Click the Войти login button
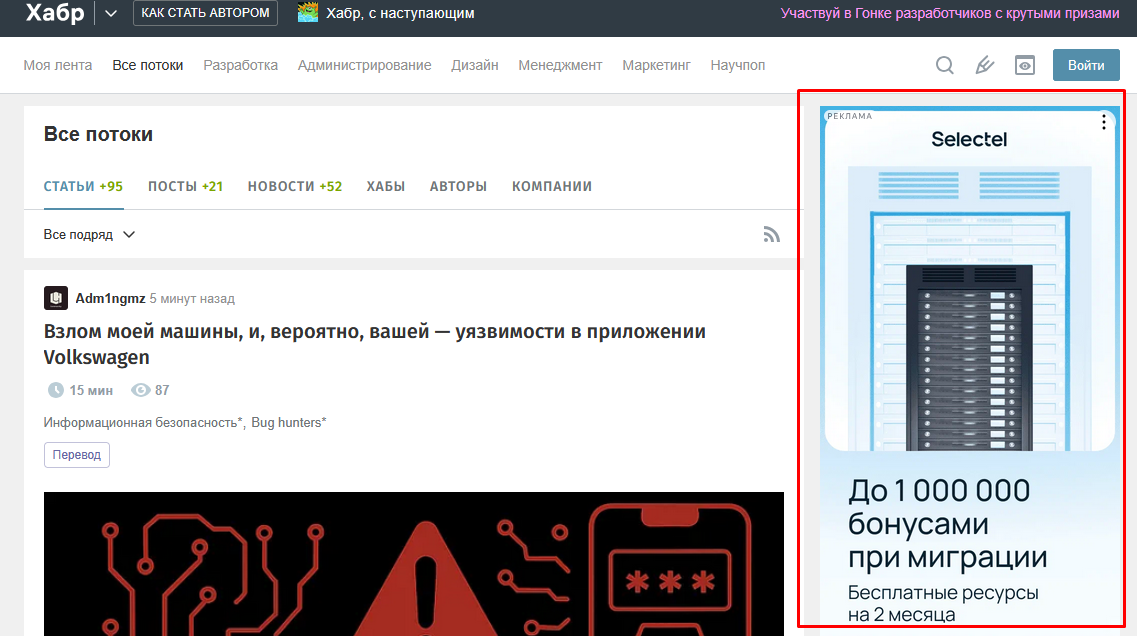The width and height of the screenshot is (1137, 636). point(1086,65)
